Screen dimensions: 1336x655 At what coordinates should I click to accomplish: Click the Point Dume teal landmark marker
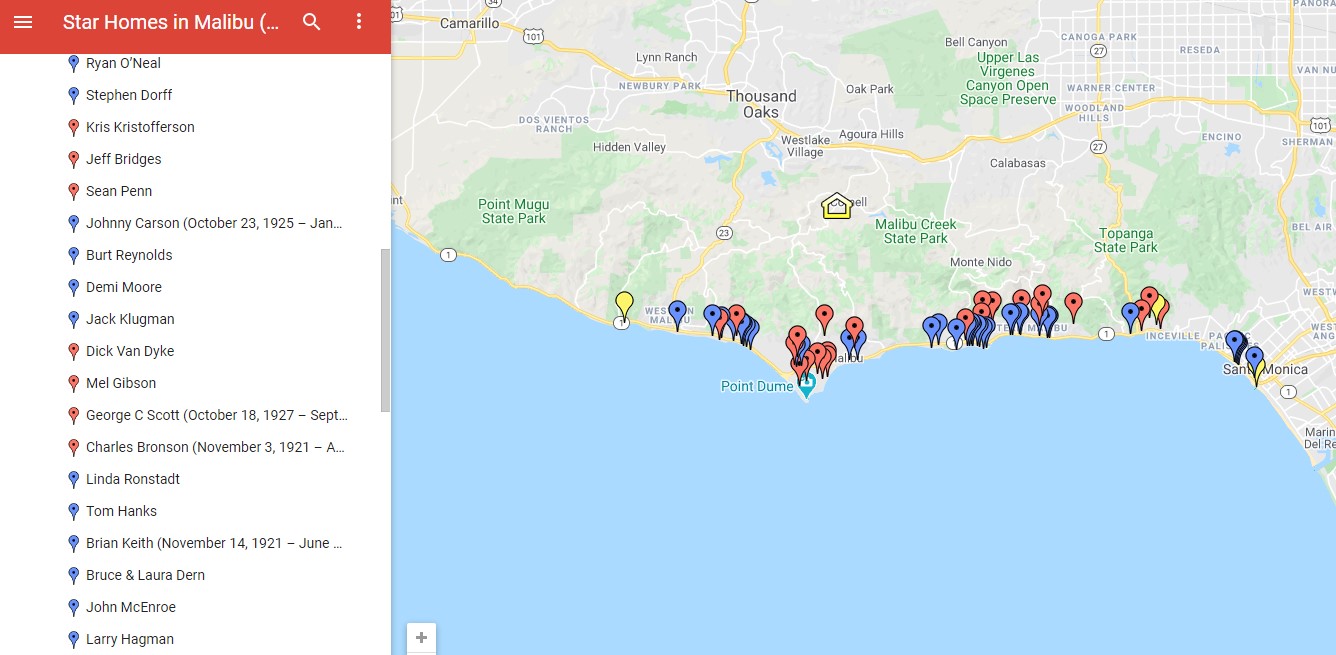point(808,386)
